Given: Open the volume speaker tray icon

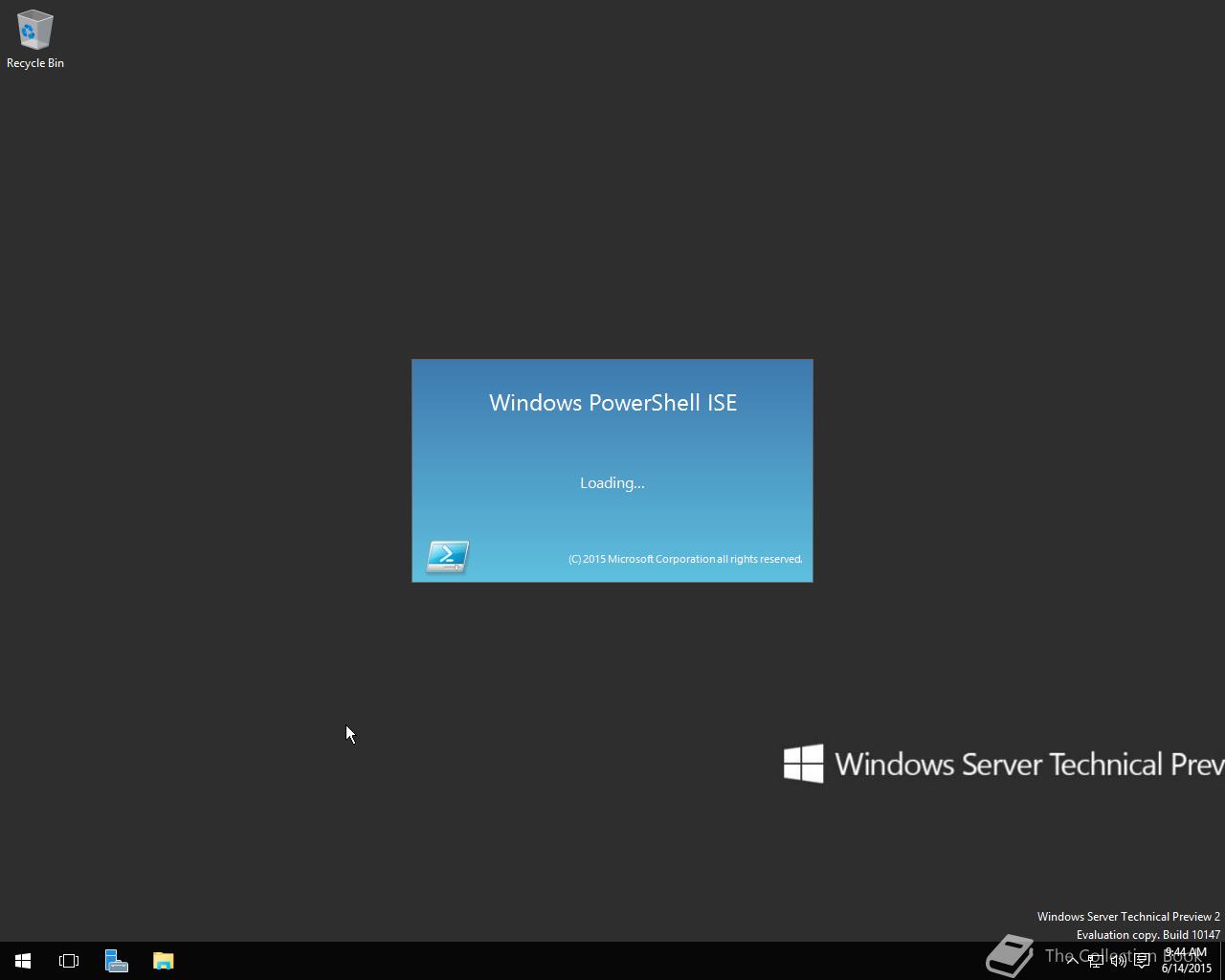Looking at the screenshot, I should point(1119,961).
